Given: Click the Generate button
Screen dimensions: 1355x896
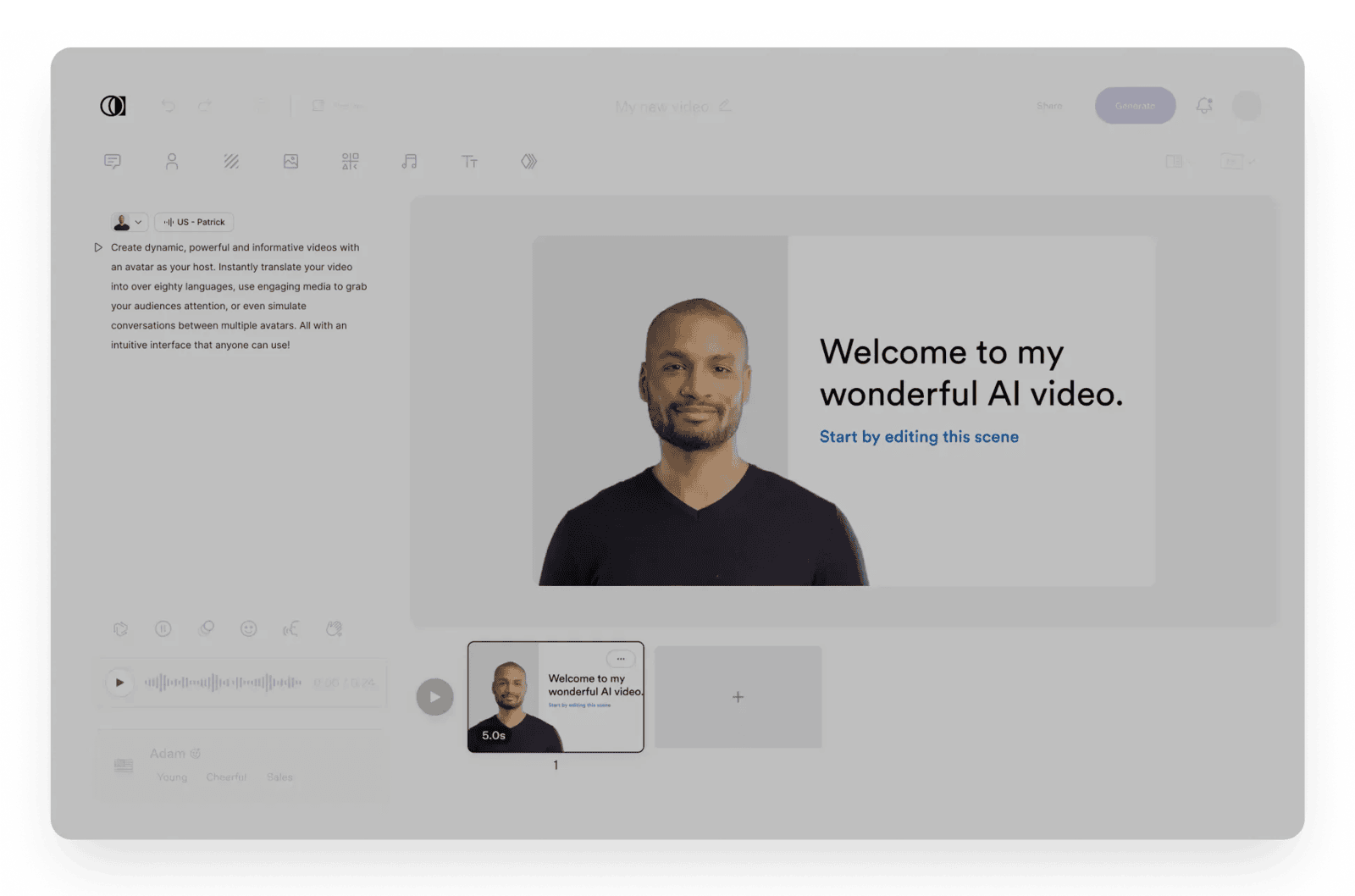Looking at the screenshot, I should 1135,106.
